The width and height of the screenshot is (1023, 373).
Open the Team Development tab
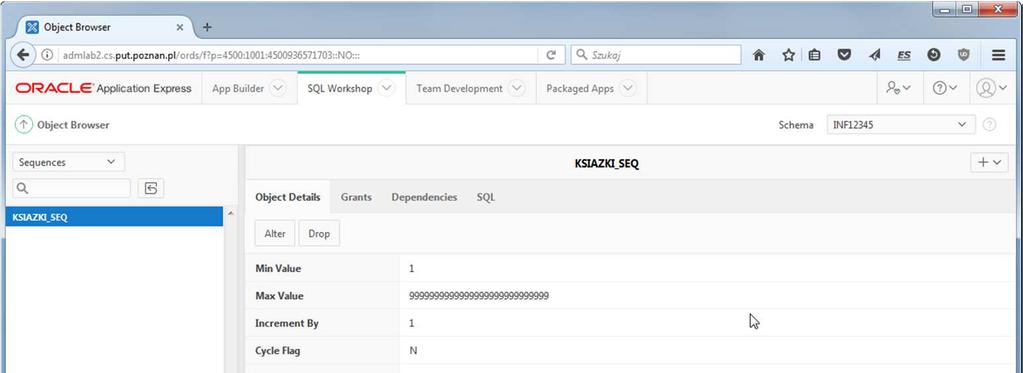[x=459, y=88]
